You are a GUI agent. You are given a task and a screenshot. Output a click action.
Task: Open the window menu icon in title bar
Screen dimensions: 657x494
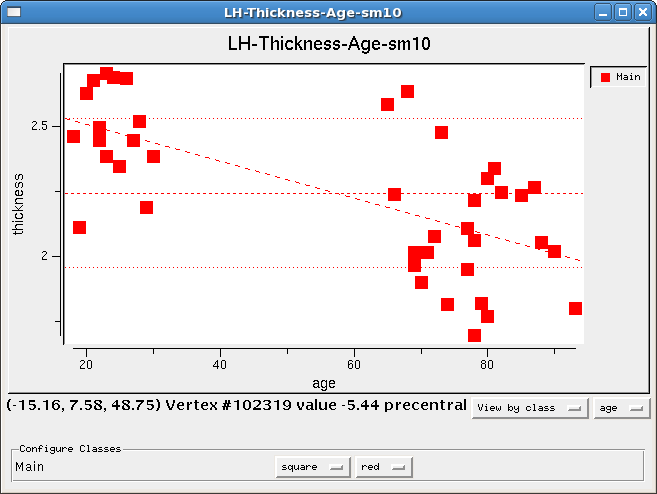pos(13,12)
